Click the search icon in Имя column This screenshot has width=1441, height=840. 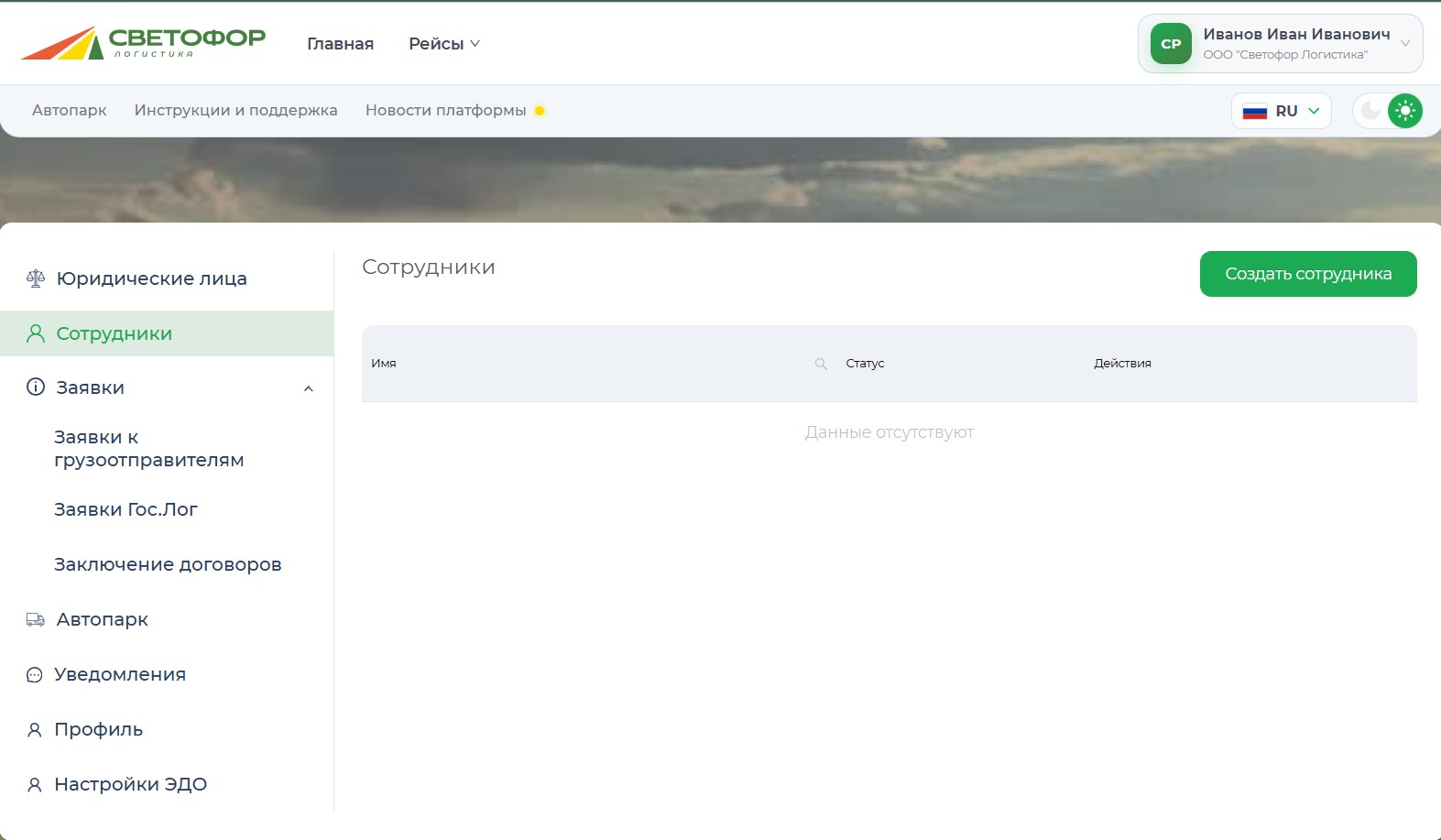pos(821,364)
